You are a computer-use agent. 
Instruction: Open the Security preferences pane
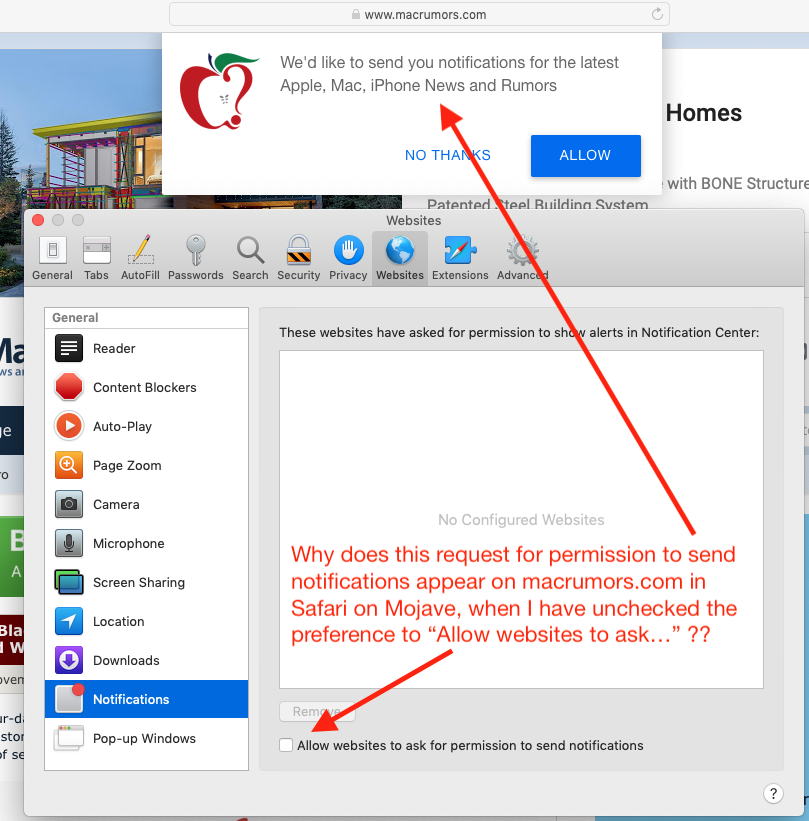[x=298, y=258]
